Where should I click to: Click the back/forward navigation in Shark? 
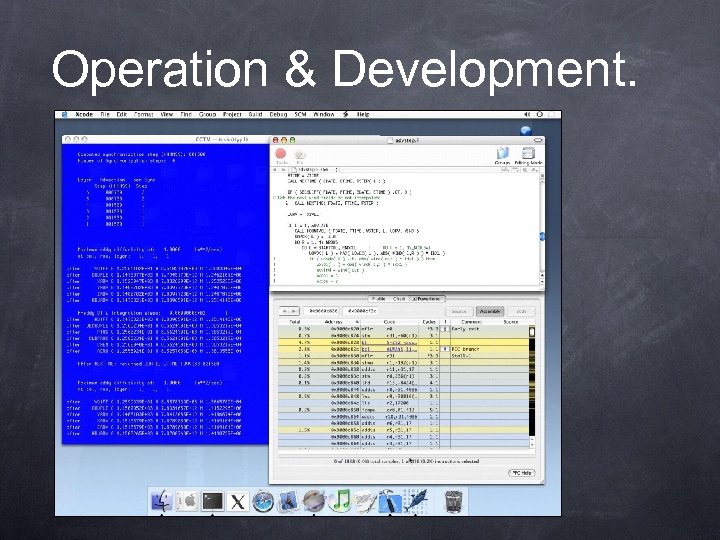pos(289,311)
